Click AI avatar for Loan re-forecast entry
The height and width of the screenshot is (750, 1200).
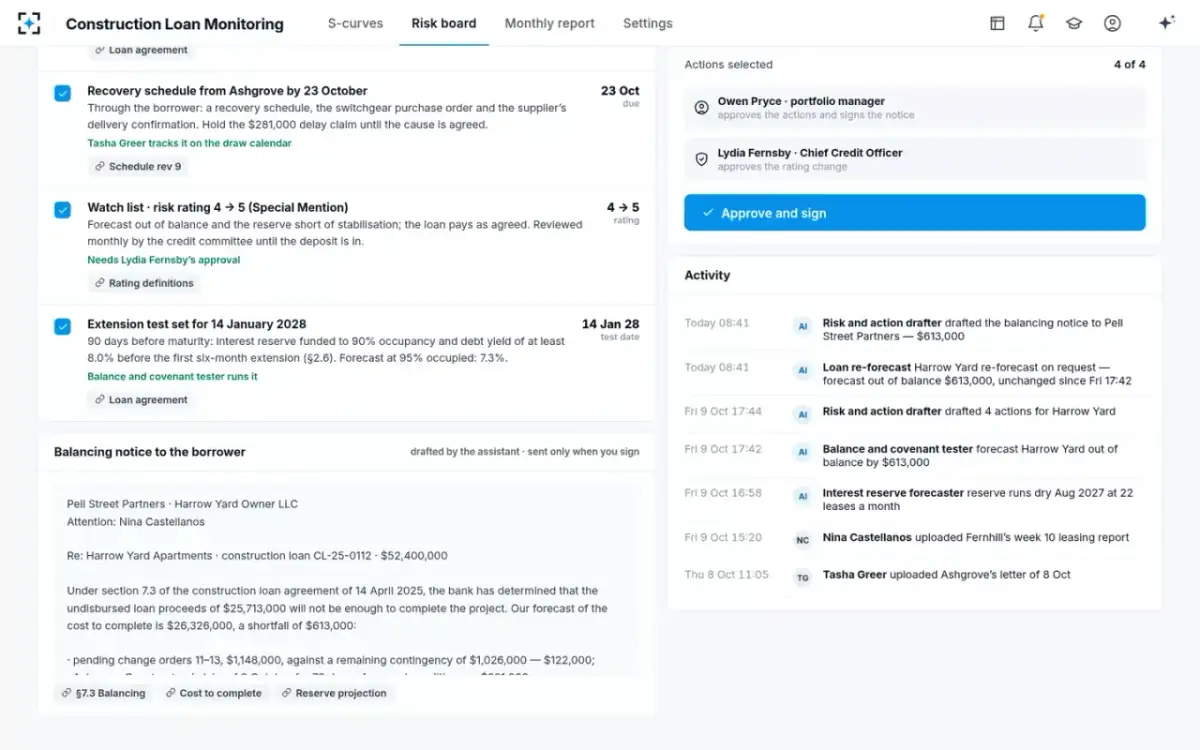point(802,370)
